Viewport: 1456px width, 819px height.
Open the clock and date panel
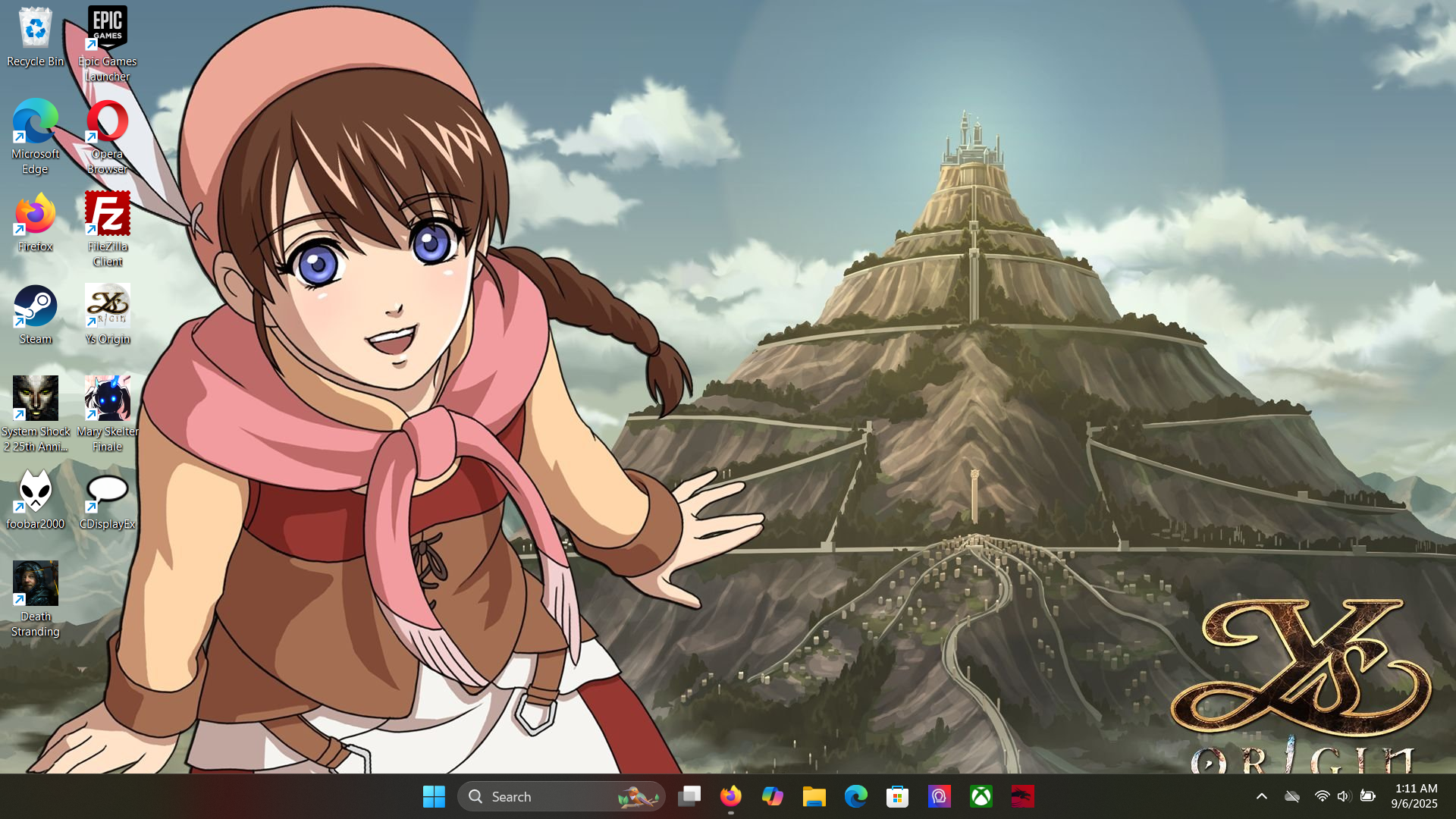(1414, 796)
